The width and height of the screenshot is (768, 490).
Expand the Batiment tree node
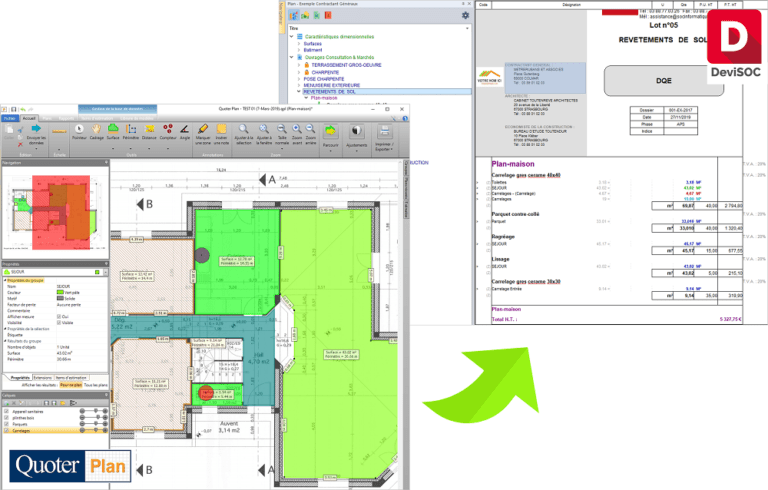pyautogui.click(x=299, y=50)
